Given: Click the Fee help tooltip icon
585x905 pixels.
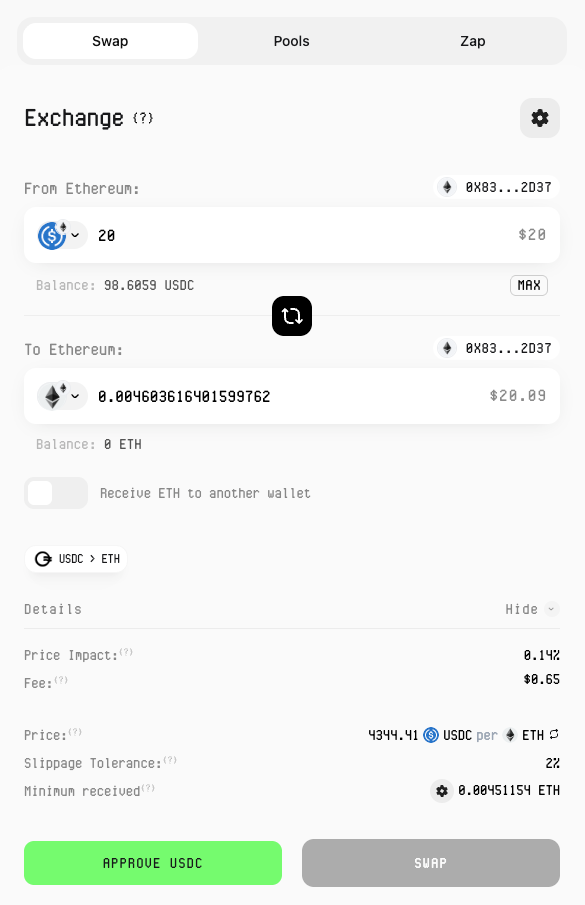Looking at the screenshot, I should 61,680.
